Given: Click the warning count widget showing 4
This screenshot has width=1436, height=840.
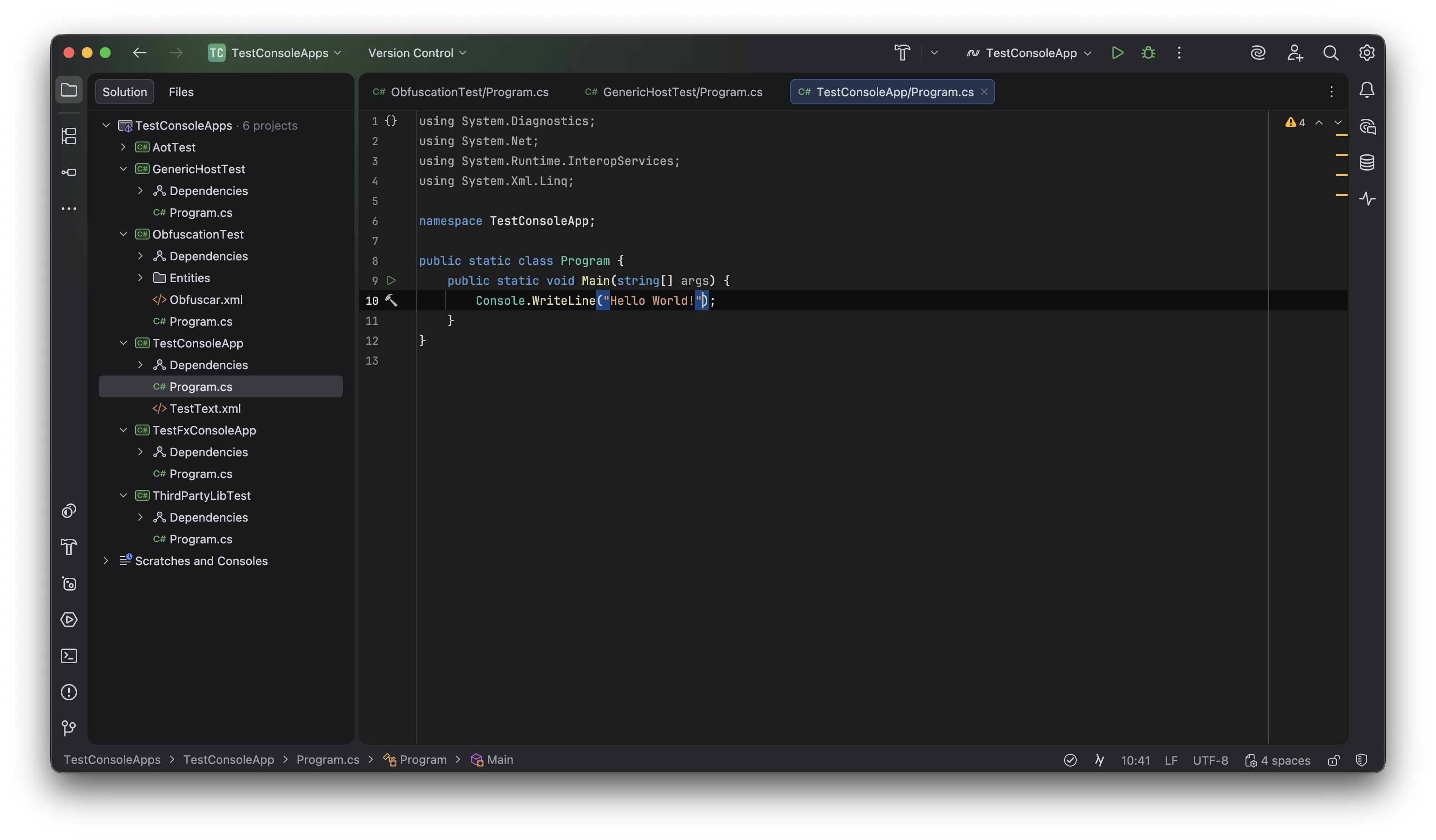Looking at the screenshot, I should click(x=1294, y=122).
